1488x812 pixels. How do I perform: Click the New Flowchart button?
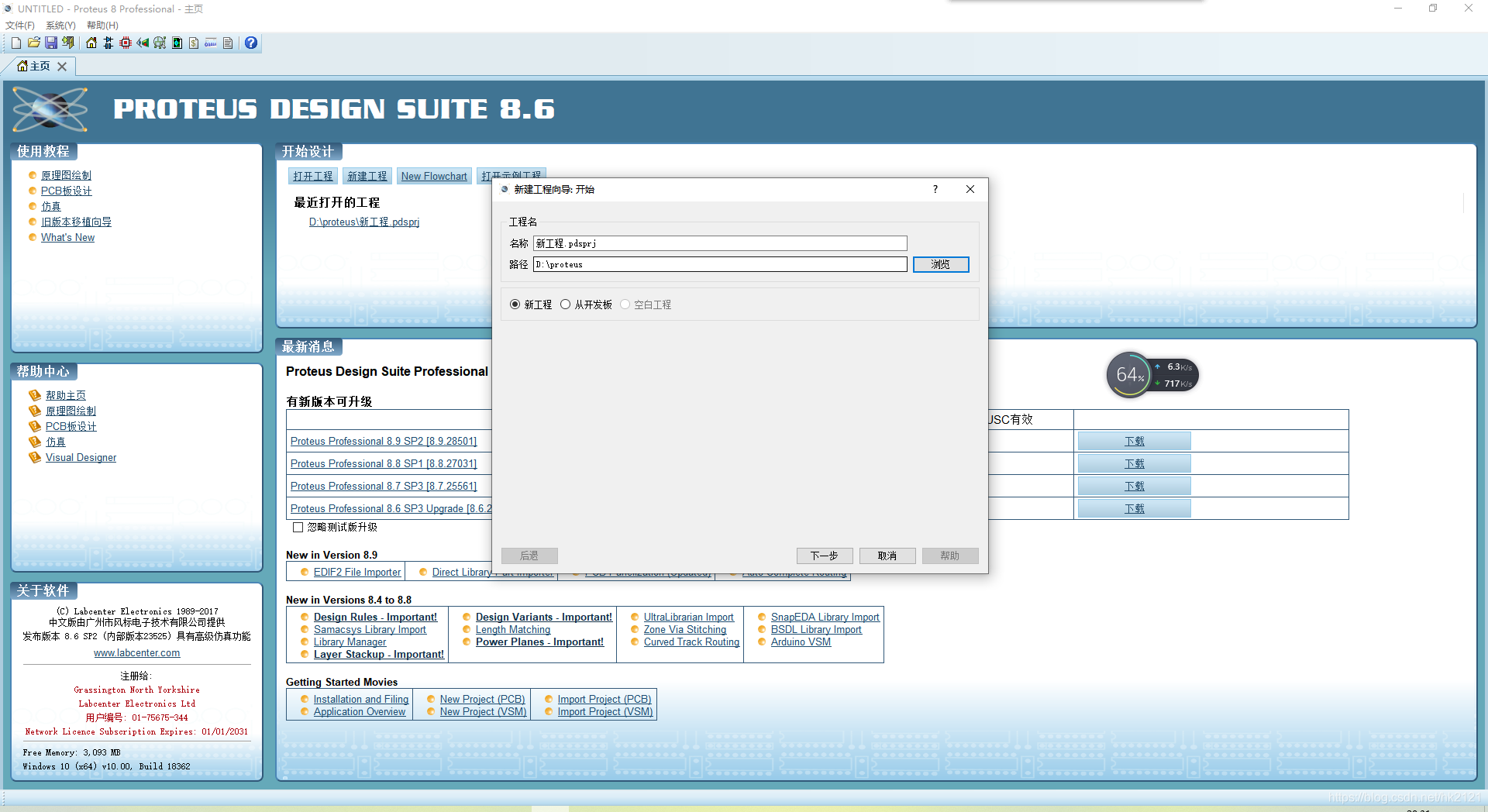[434, 177]
